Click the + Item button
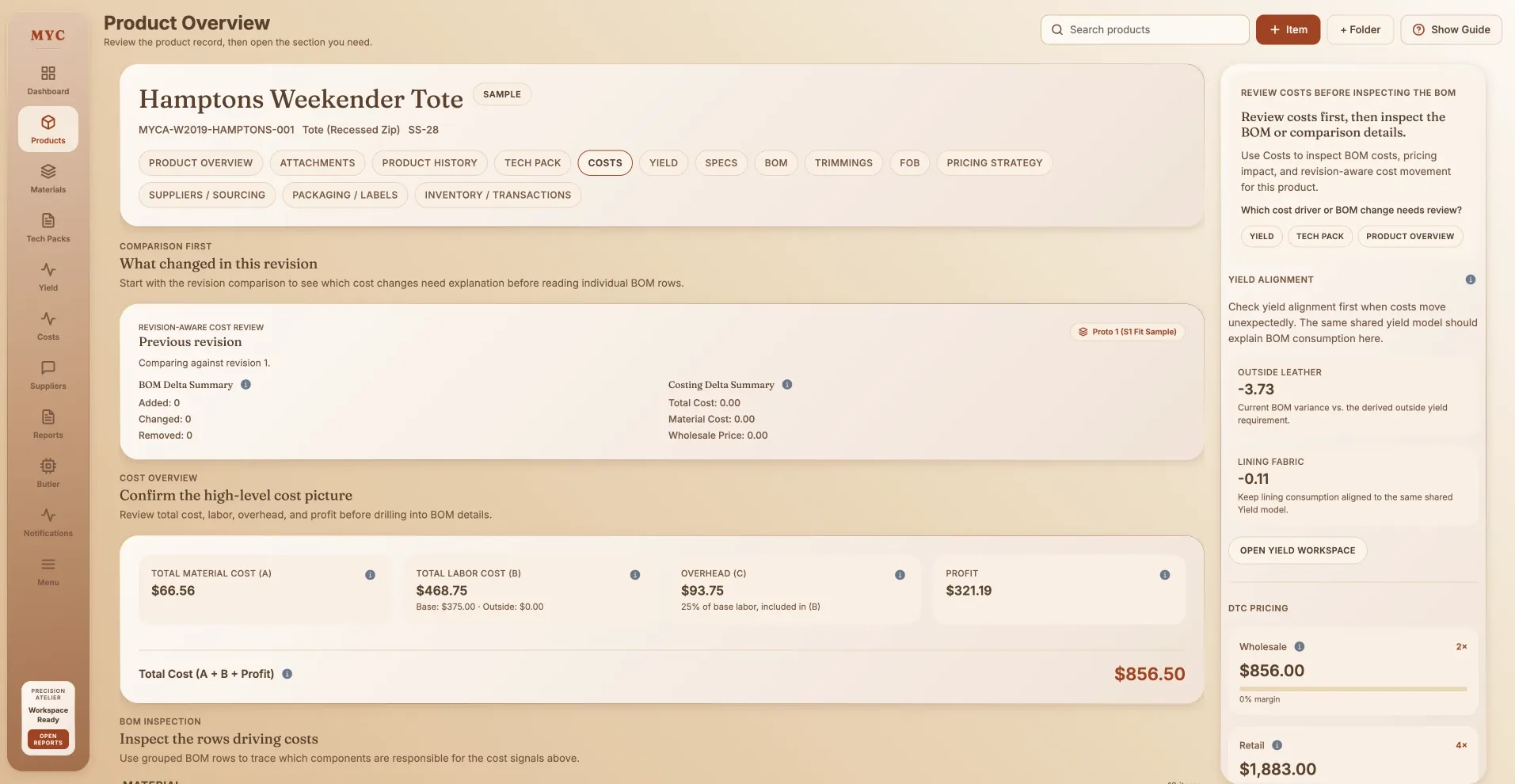1515x784 pixels. (1288, 29)
